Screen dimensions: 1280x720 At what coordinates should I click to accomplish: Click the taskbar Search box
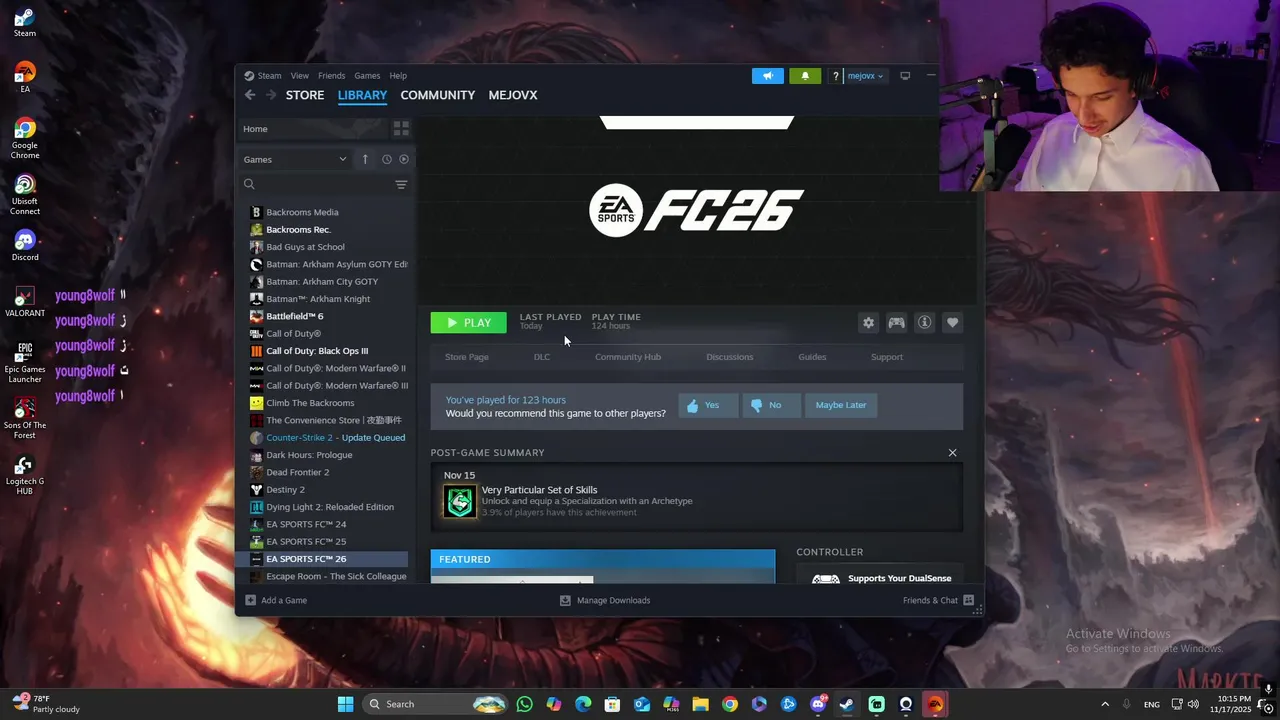click(434, 704)
